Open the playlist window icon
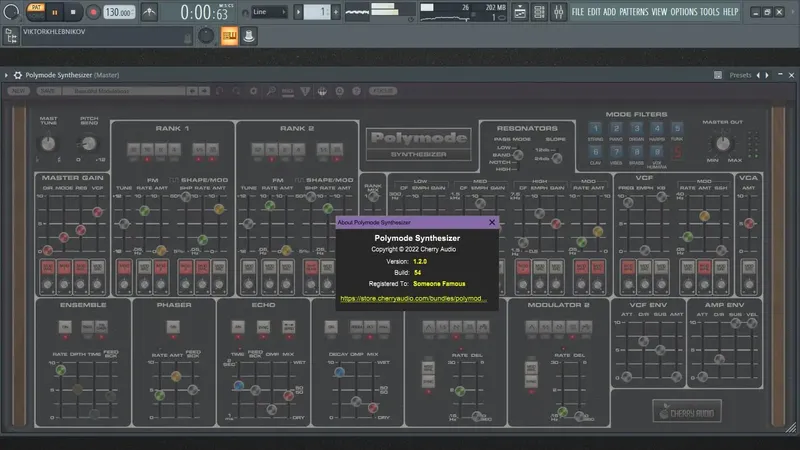The height and width of the screenshot is (450, 800). [x=519, y=12]
